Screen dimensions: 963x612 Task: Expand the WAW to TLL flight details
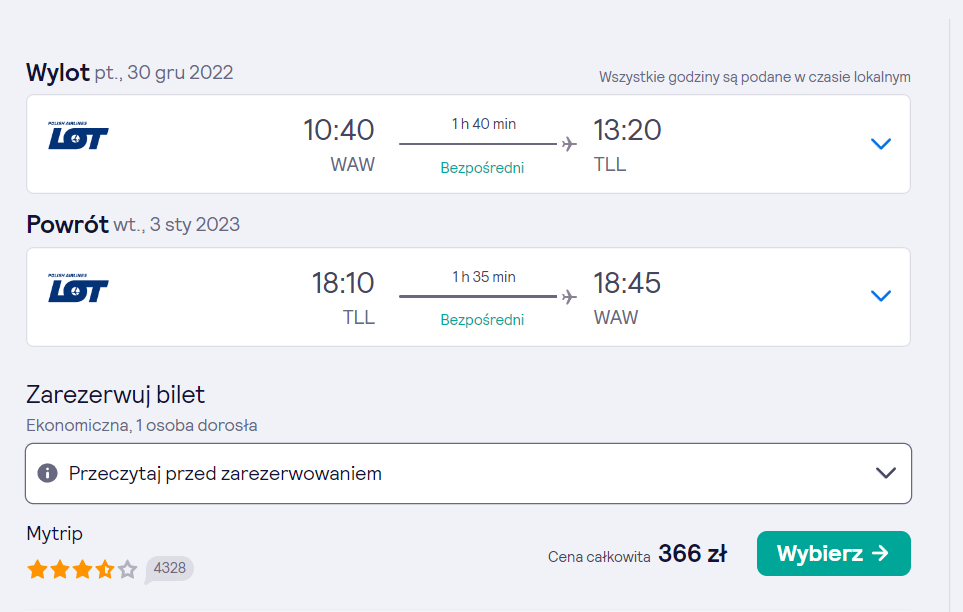[x=881, y=144]
